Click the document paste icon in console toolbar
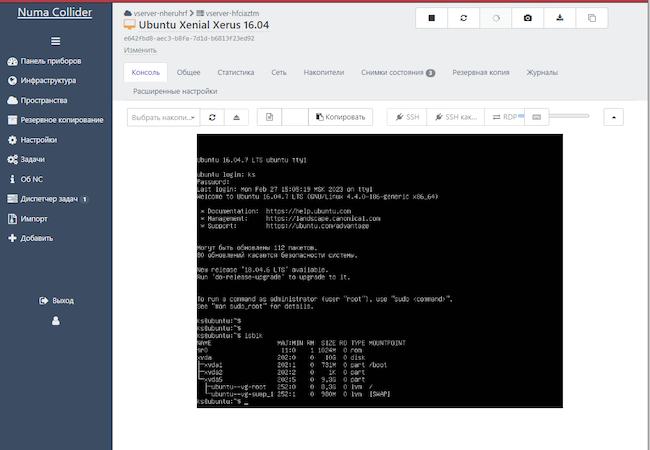The height and width of the screenshot is (450, 650). (x=269, y=117)
